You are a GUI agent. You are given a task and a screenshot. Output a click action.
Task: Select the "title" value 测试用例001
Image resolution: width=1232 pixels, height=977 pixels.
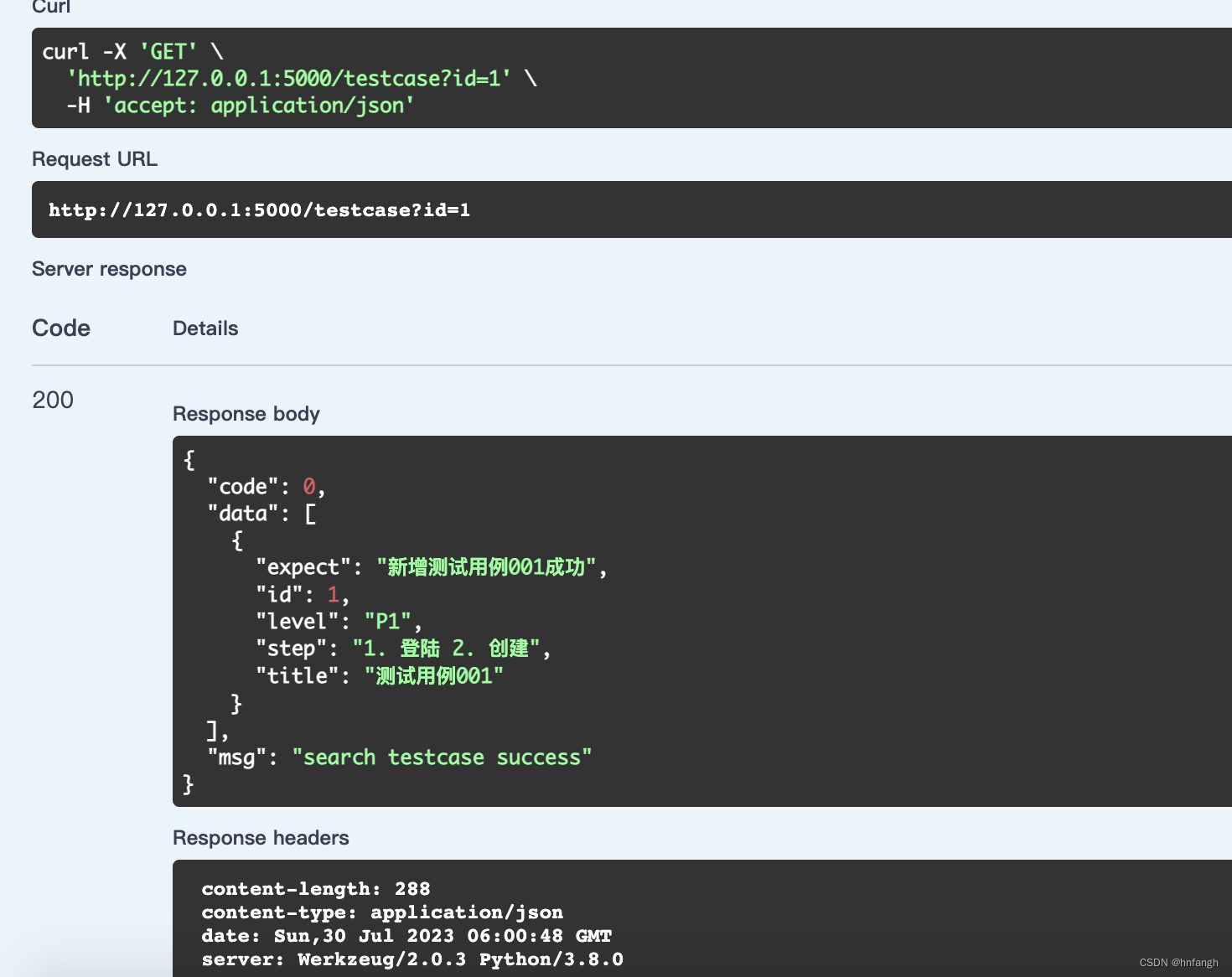point(434,676)
